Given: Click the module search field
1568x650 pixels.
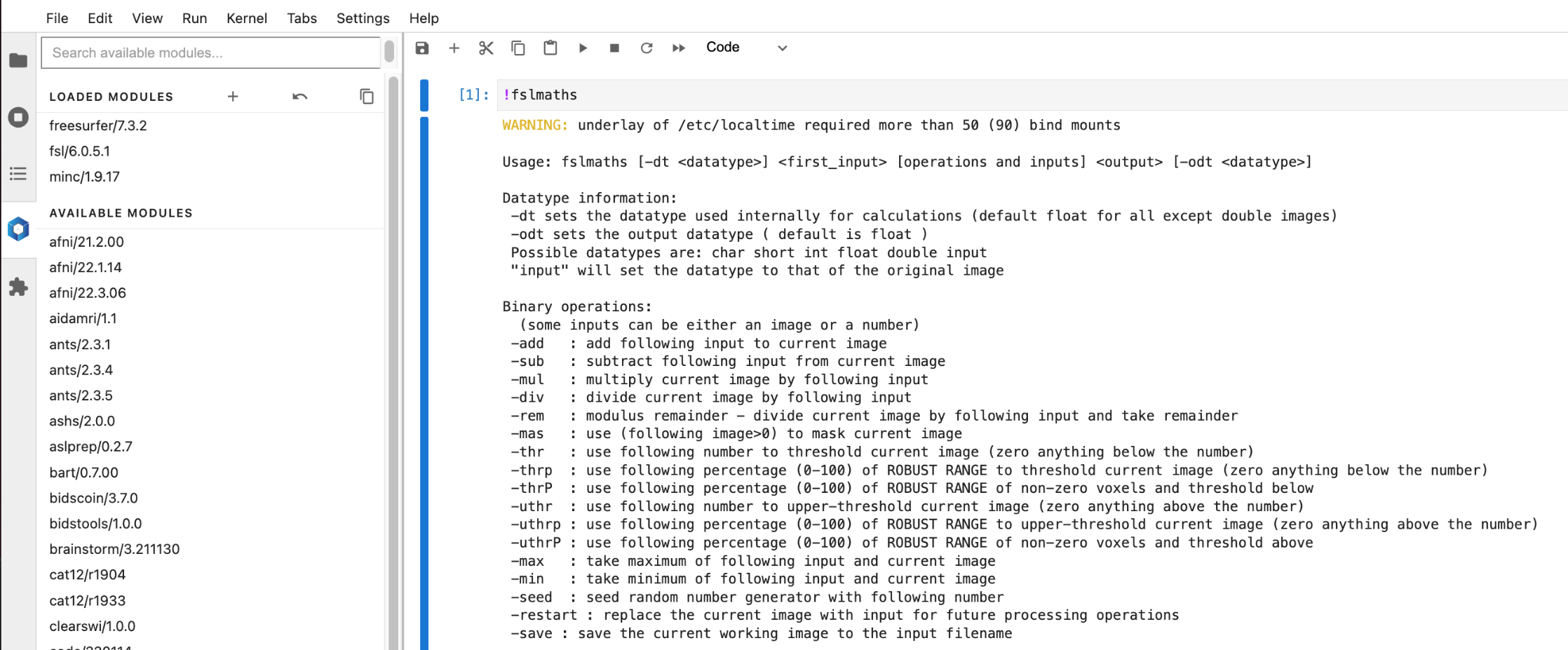Looking at the screenshot, I should (x=210, y=53).
